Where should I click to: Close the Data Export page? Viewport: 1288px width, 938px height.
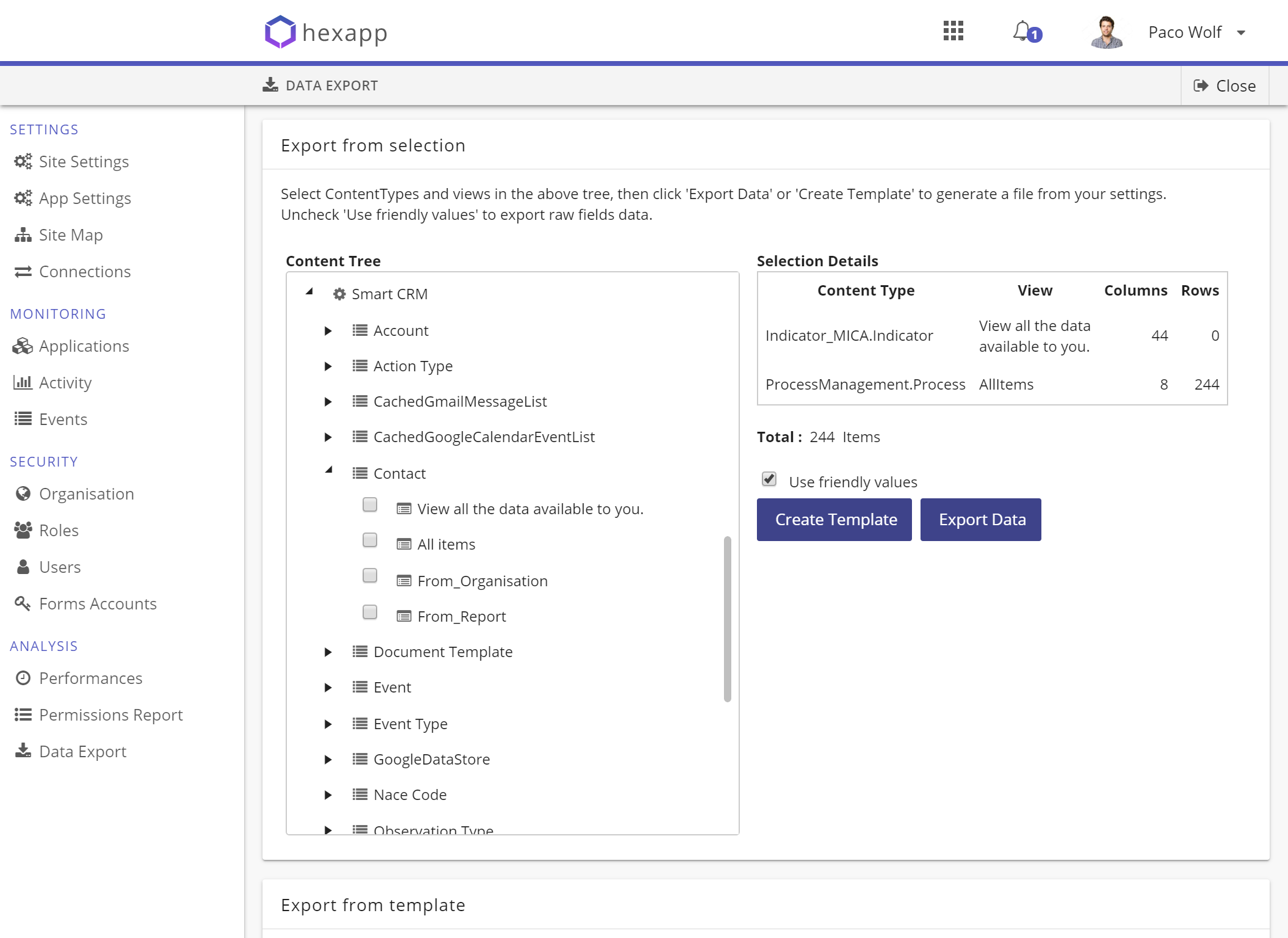1225,85
